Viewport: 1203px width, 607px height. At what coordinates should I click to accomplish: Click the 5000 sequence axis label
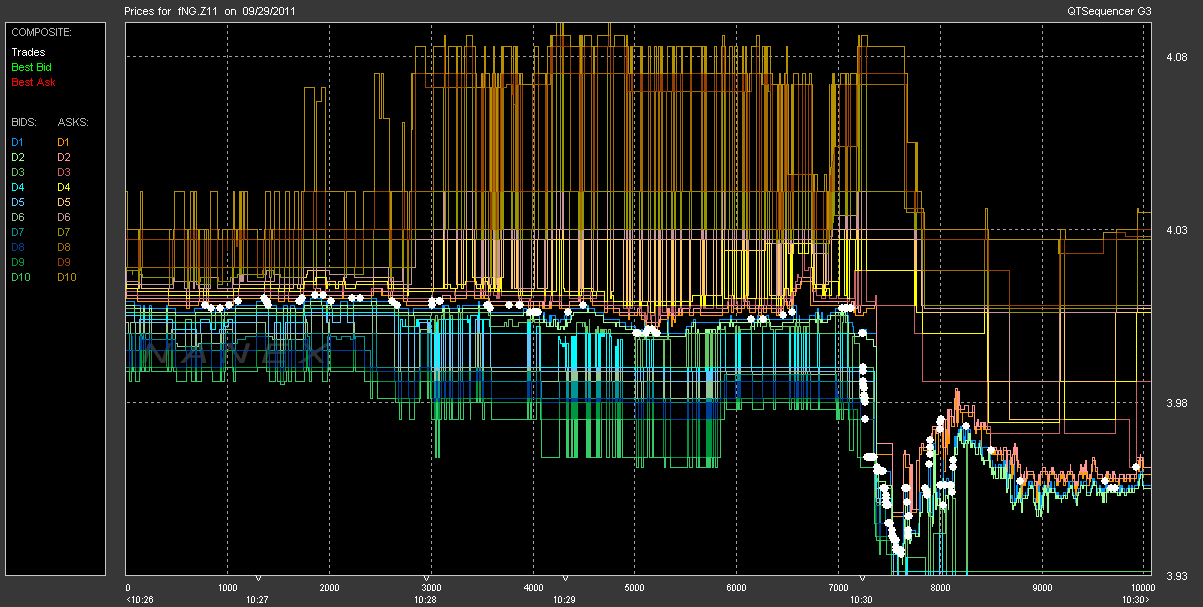click(634, 588)
